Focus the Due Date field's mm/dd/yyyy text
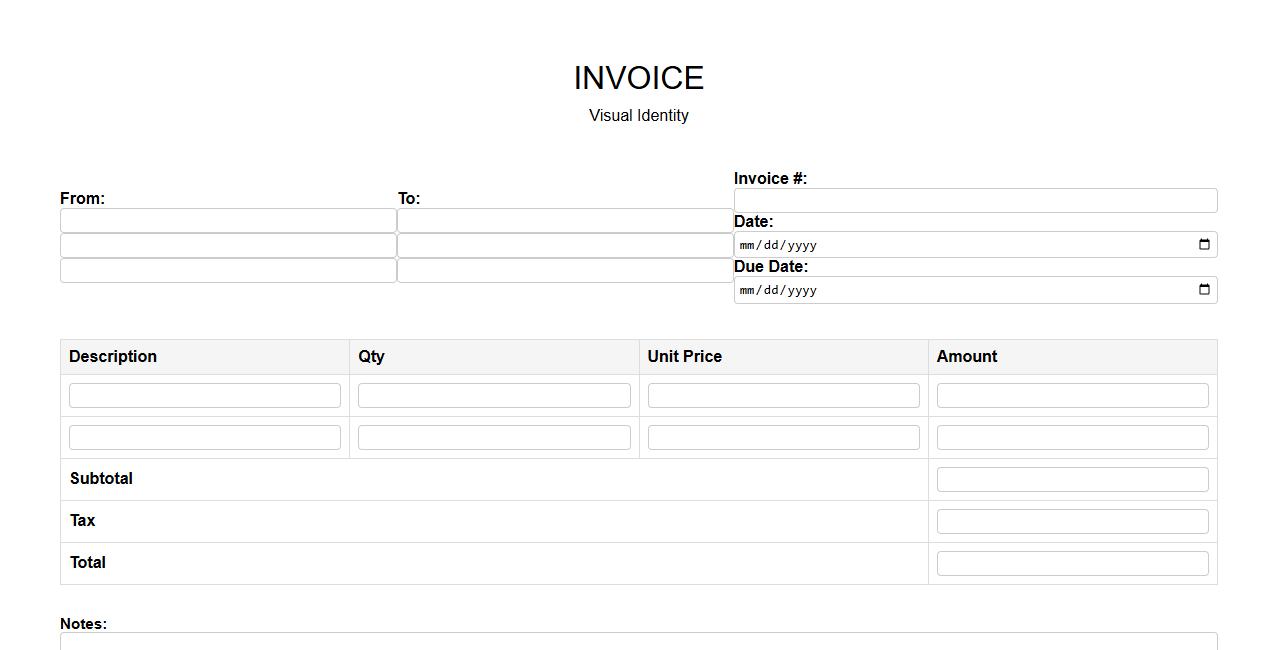 [x=778, y=290]
